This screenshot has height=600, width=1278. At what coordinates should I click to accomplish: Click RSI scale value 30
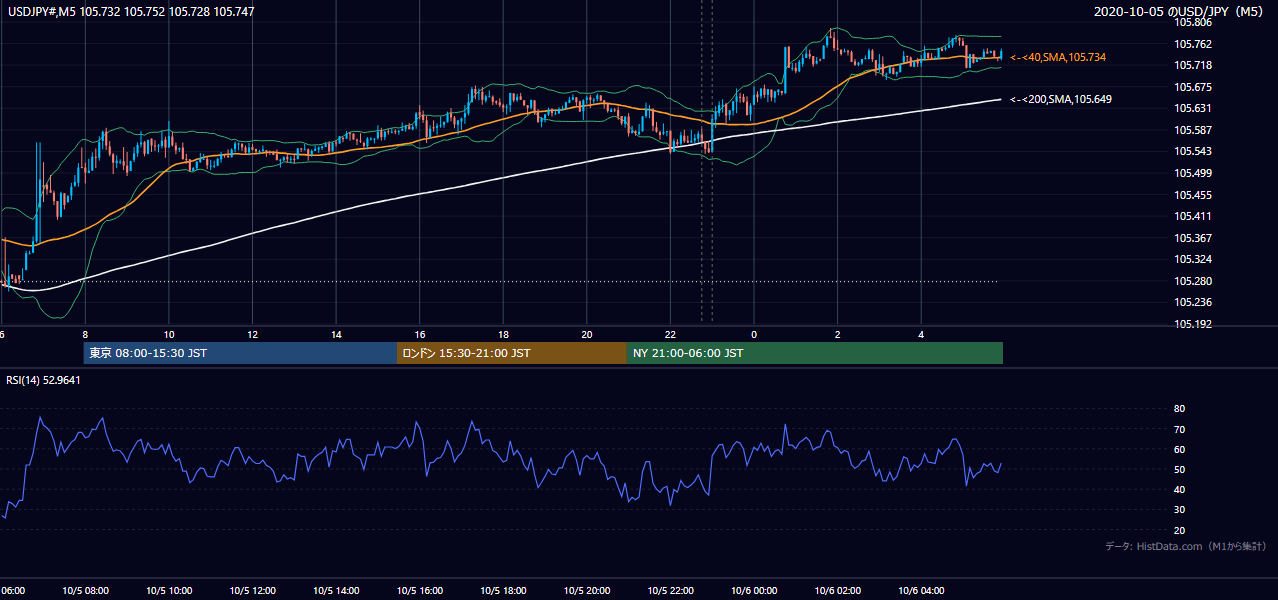point(1180,510)
